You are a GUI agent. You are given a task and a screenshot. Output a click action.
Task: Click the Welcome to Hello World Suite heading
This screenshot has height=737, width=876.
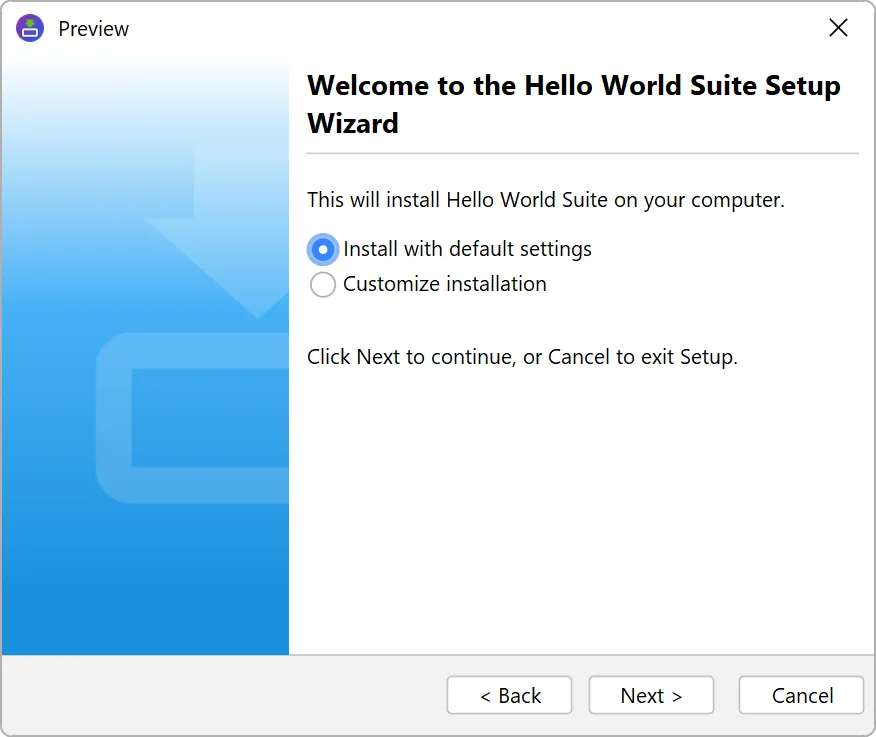coord(573,104)
